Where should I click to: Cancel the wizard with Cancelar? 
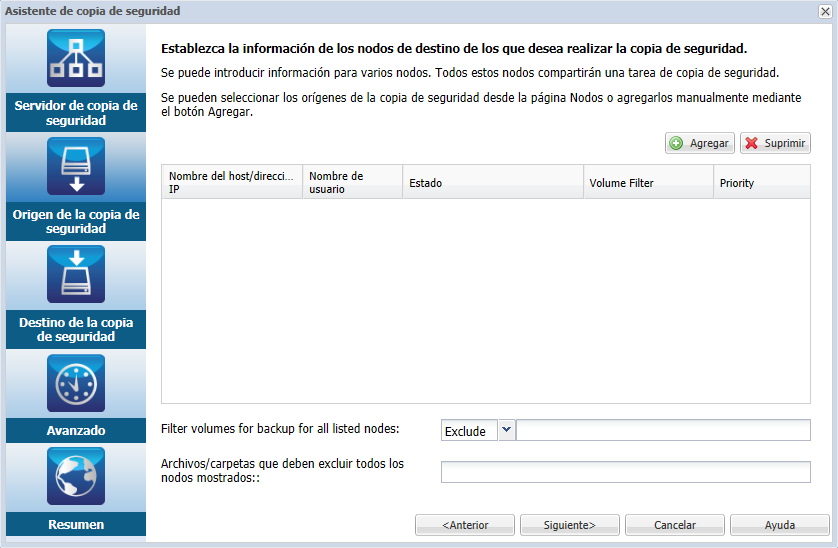675,525
